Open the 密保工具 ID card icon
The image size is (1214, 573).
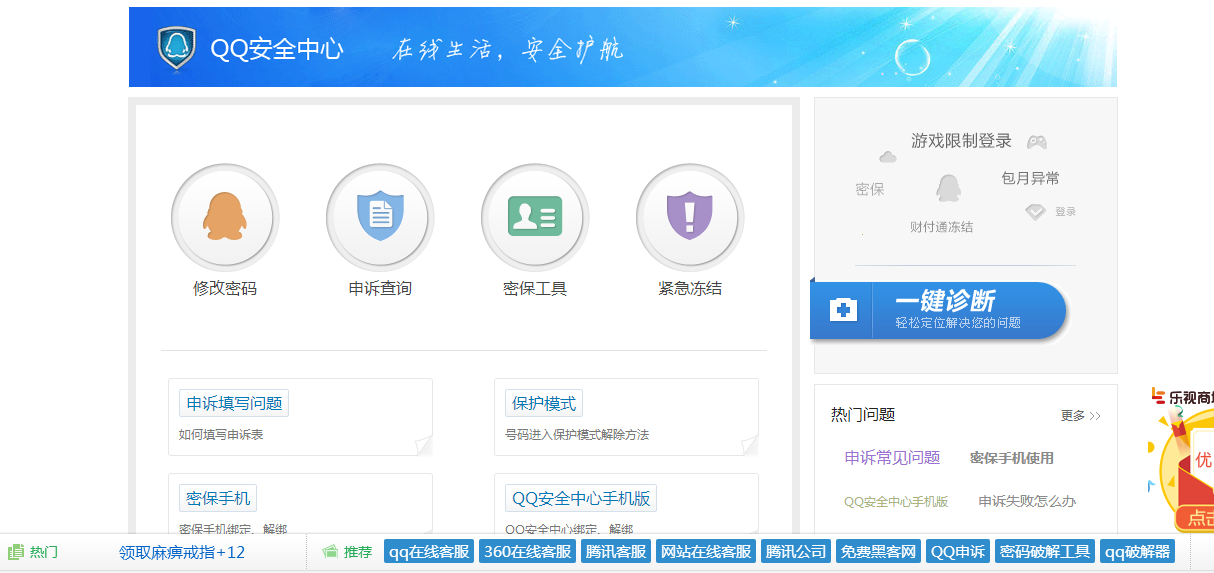click(535, 217)
